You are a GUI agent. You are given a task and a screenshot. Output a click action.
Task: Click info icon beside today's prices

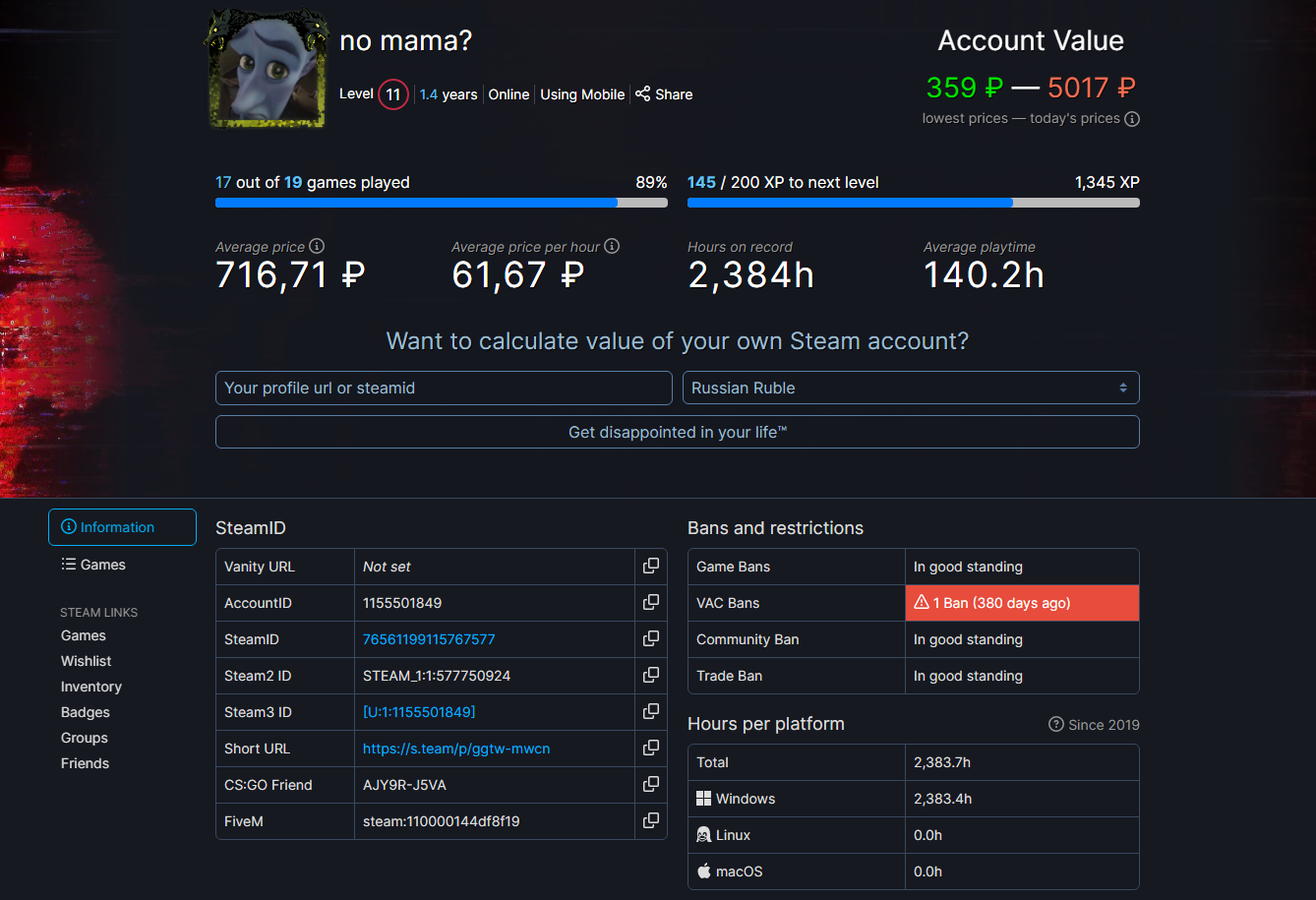(x=1132, y=119)
